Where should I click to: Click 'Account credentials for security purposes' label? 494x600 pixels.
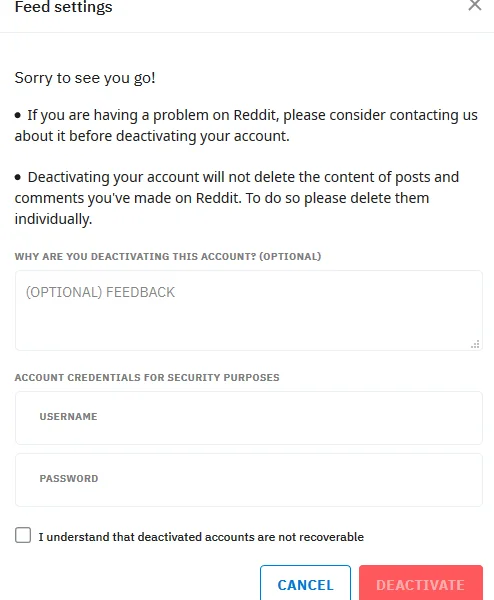[x=147, y=377]
